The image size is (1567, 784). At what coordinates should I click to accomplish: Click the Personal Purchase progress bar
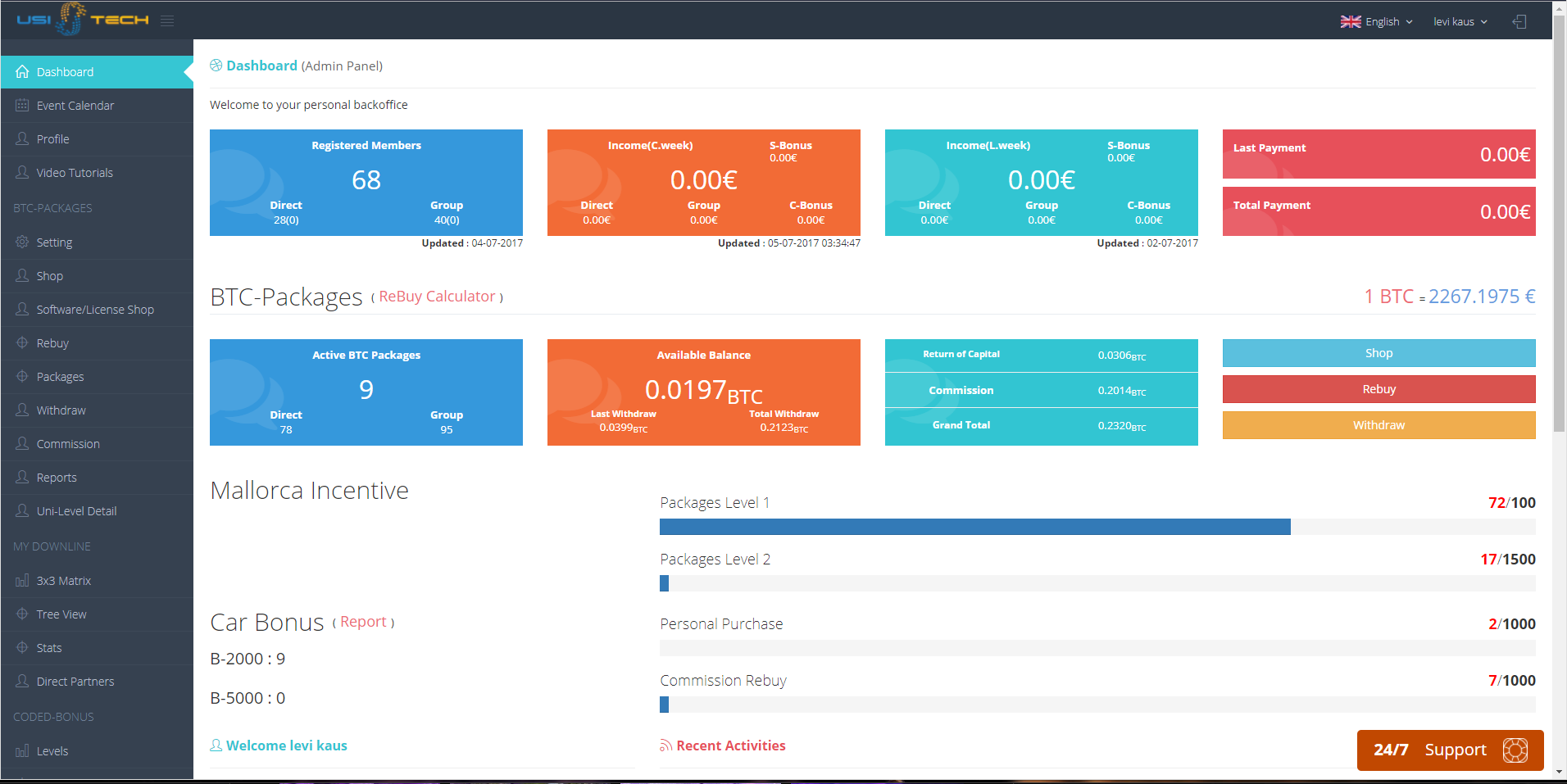(x=1097, y=648)
